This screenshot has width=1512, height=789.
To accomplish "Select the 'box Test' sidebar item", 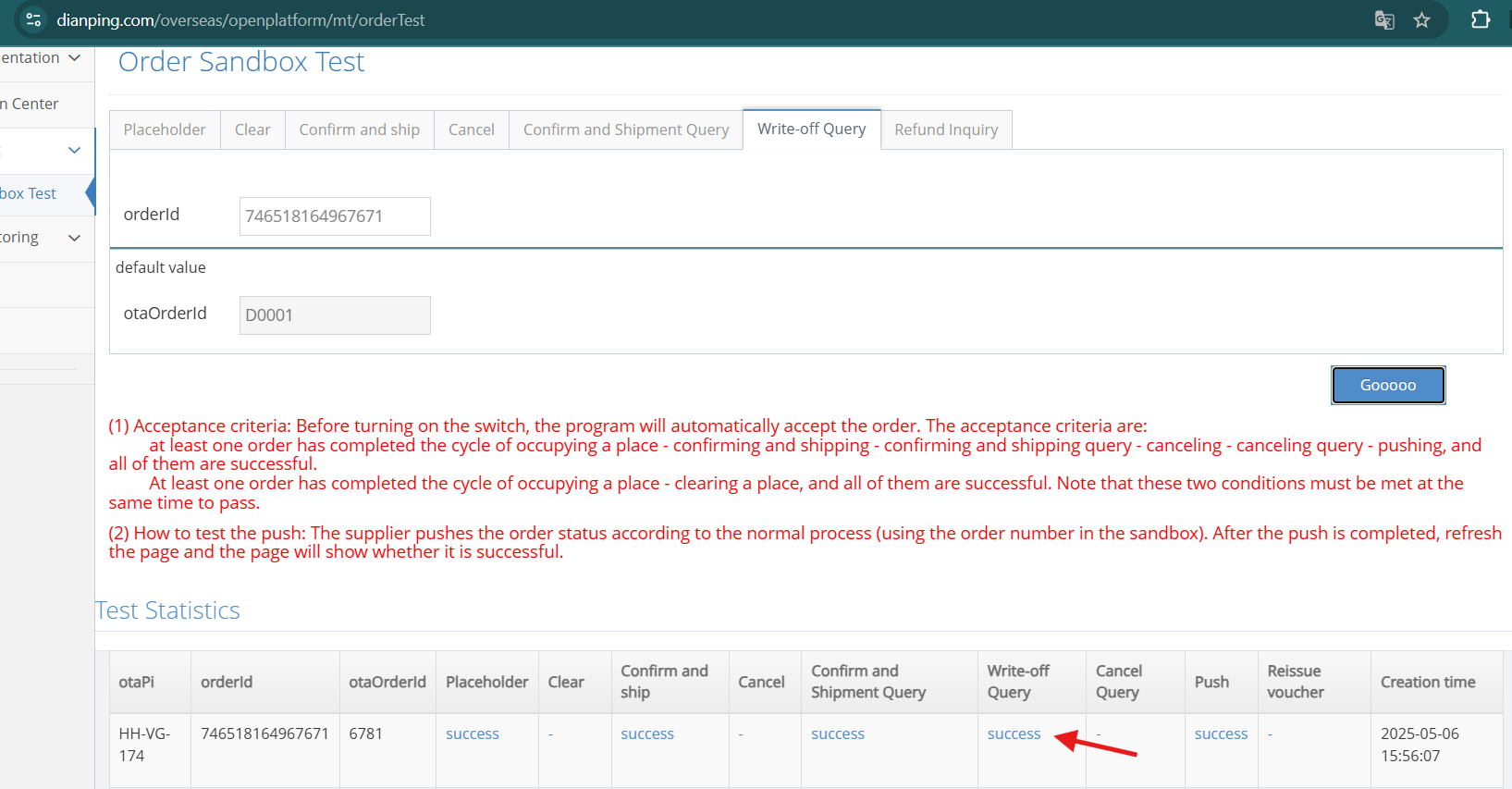I will [x=30, y=193].
